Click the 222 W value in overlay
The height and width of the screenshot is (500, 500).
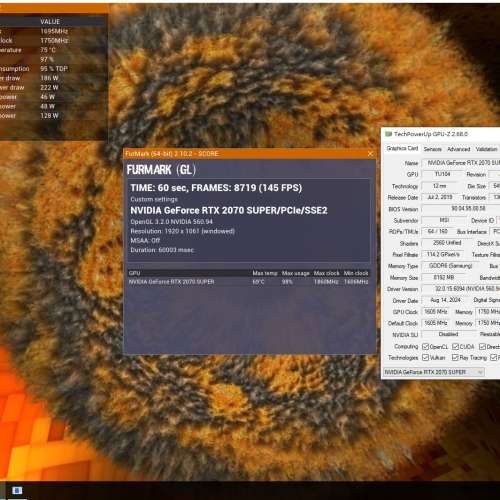pyautogui.click(x=49, y=87)
